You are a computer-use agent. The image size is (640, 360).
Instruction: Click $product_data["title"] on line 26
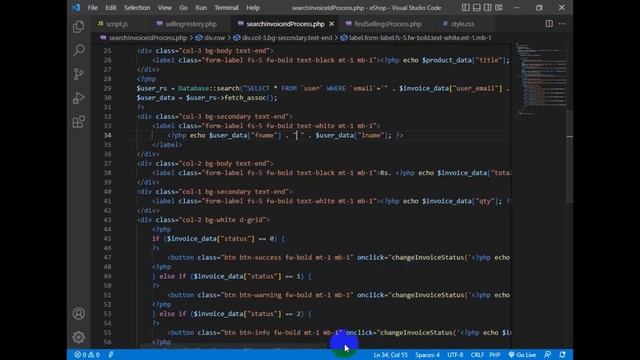click(465, 60)
